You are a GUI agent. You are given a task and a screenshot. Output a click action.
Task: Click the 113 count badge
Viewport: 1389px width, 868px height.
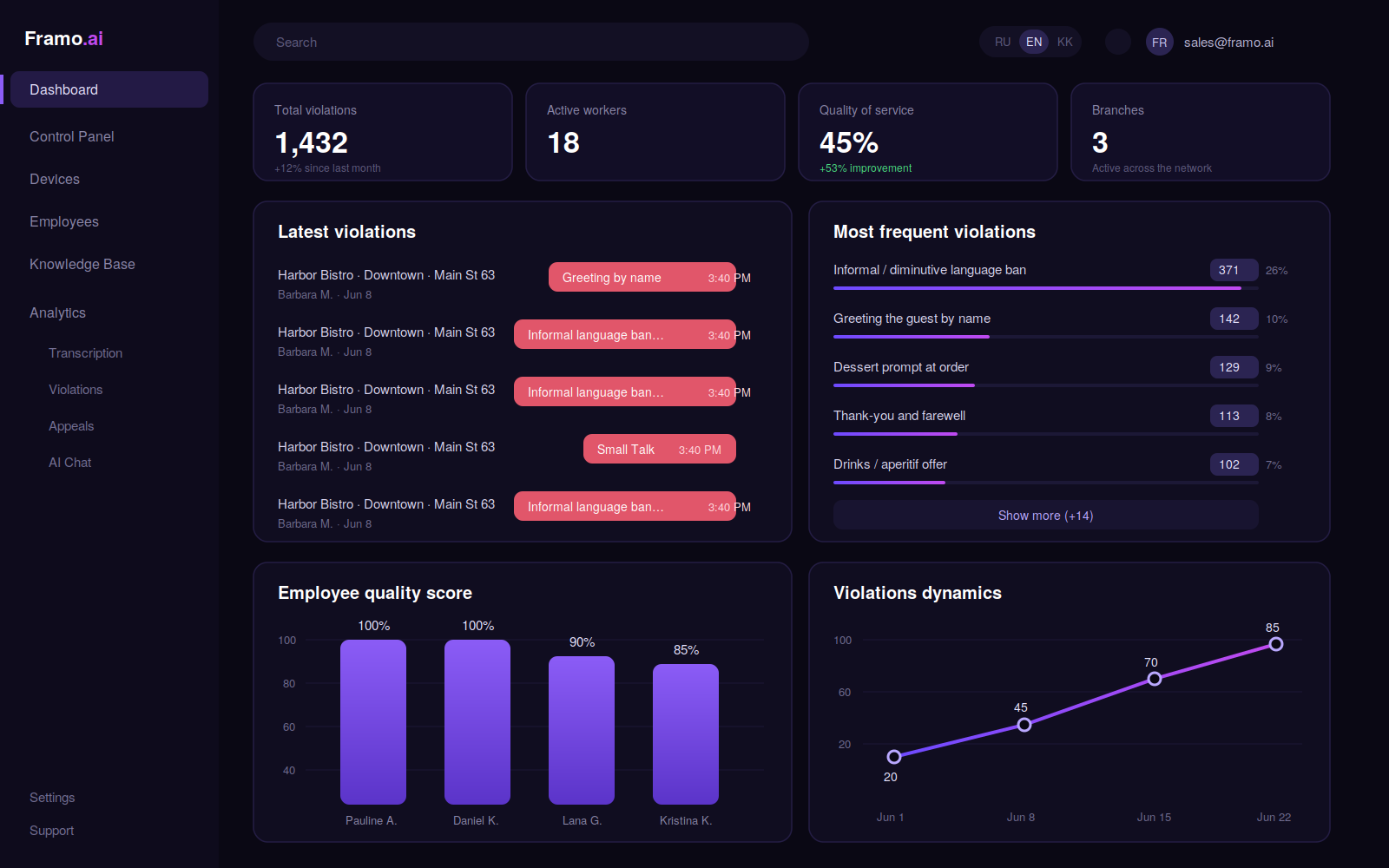point(1234,416)
